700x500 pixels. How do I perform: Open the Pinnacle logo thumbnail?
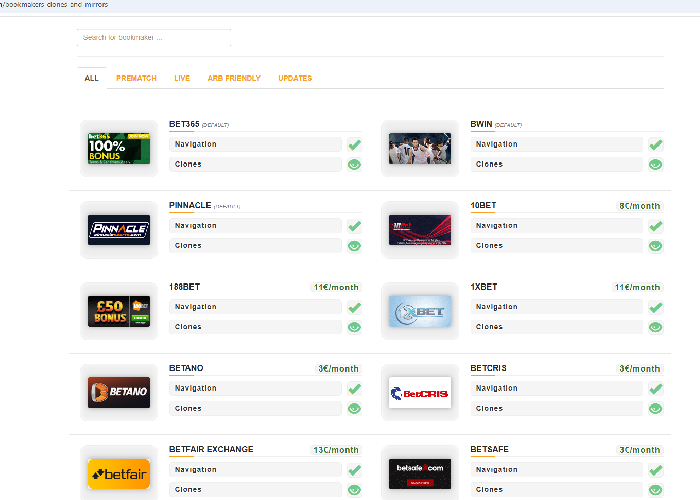[x=119, y=229]
